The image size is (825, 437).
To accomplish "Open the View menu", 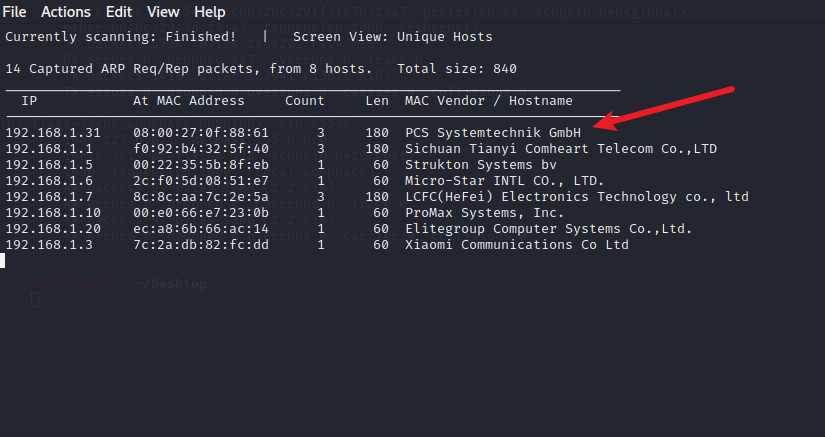I will [x=163, y=12].
